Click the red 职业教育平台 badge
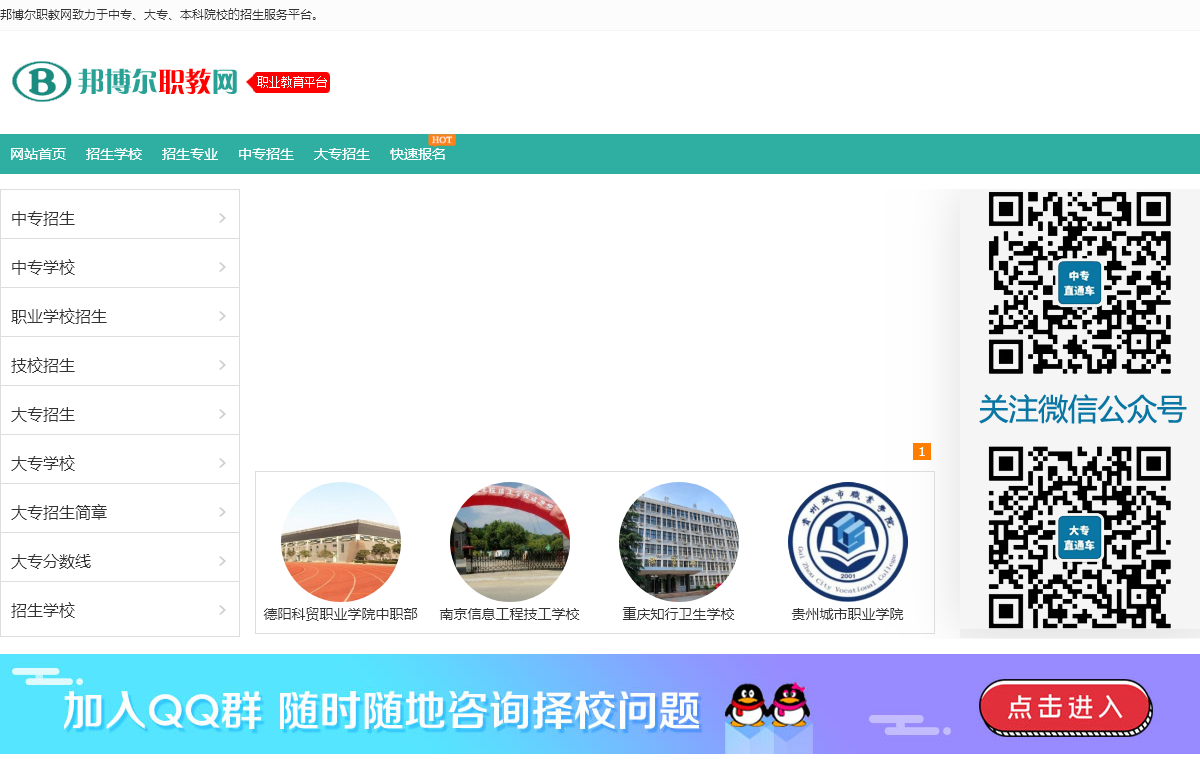 click(290, 82)
